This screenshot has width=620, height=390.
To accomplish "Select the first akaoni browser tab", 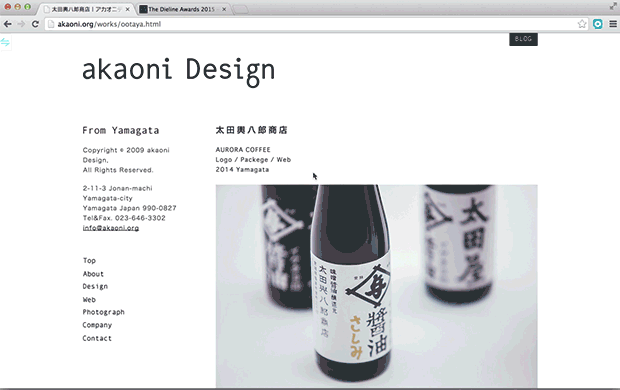I will point(86,9).
